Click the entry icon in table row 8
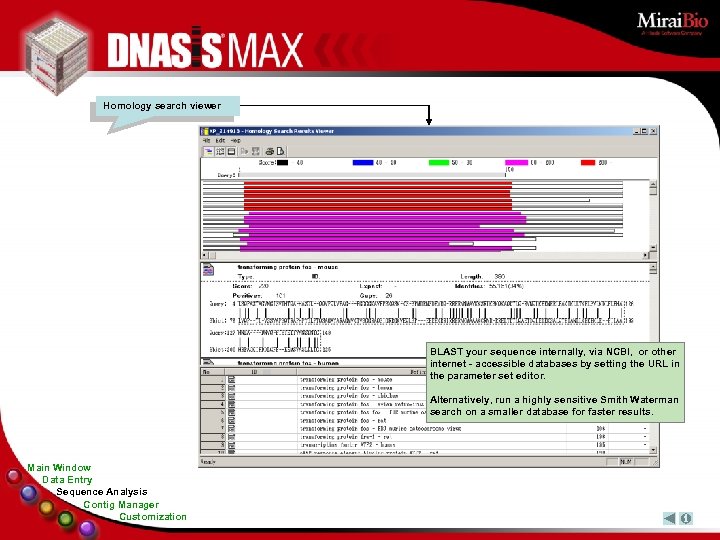The image size is (720, 540). coord(231,437)
